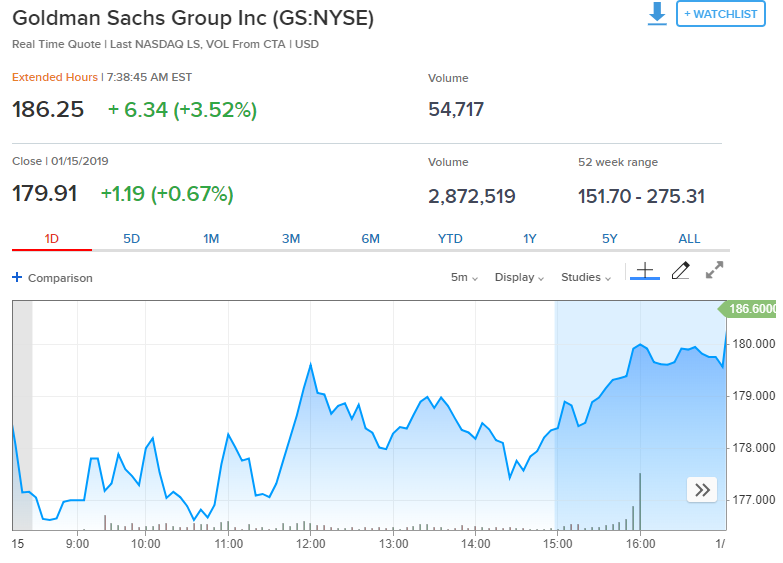Open the 5m interval dropdown
The image size is (783, 563).
tap(464, 277)
